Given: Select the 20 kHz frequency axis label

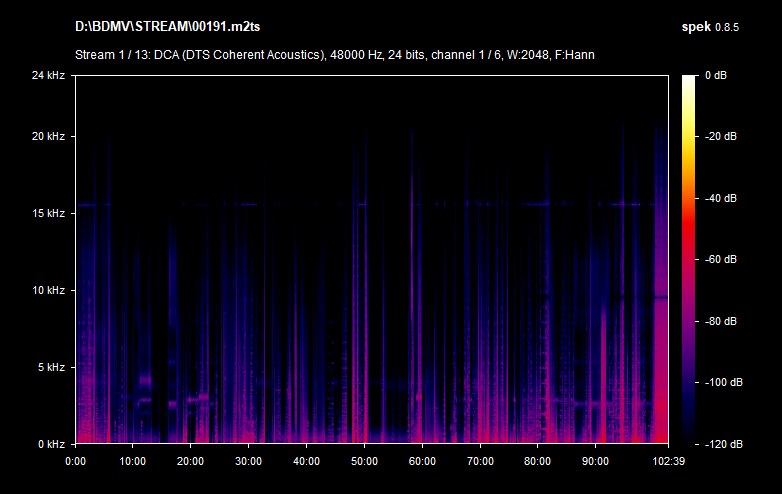Looking at the screenshot, I should tap(48, 136).
